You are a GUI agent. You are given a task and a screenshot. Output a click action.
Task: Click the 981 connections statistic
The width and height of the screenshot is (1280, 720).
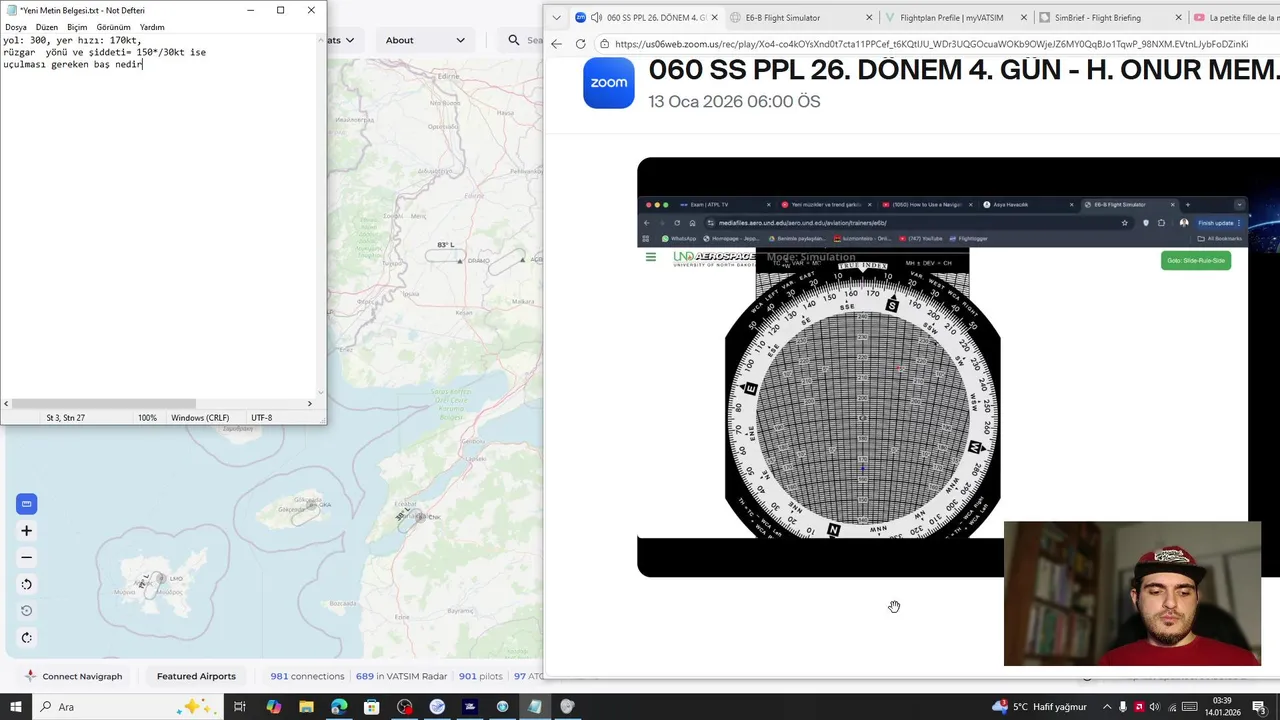pos(307,676)
